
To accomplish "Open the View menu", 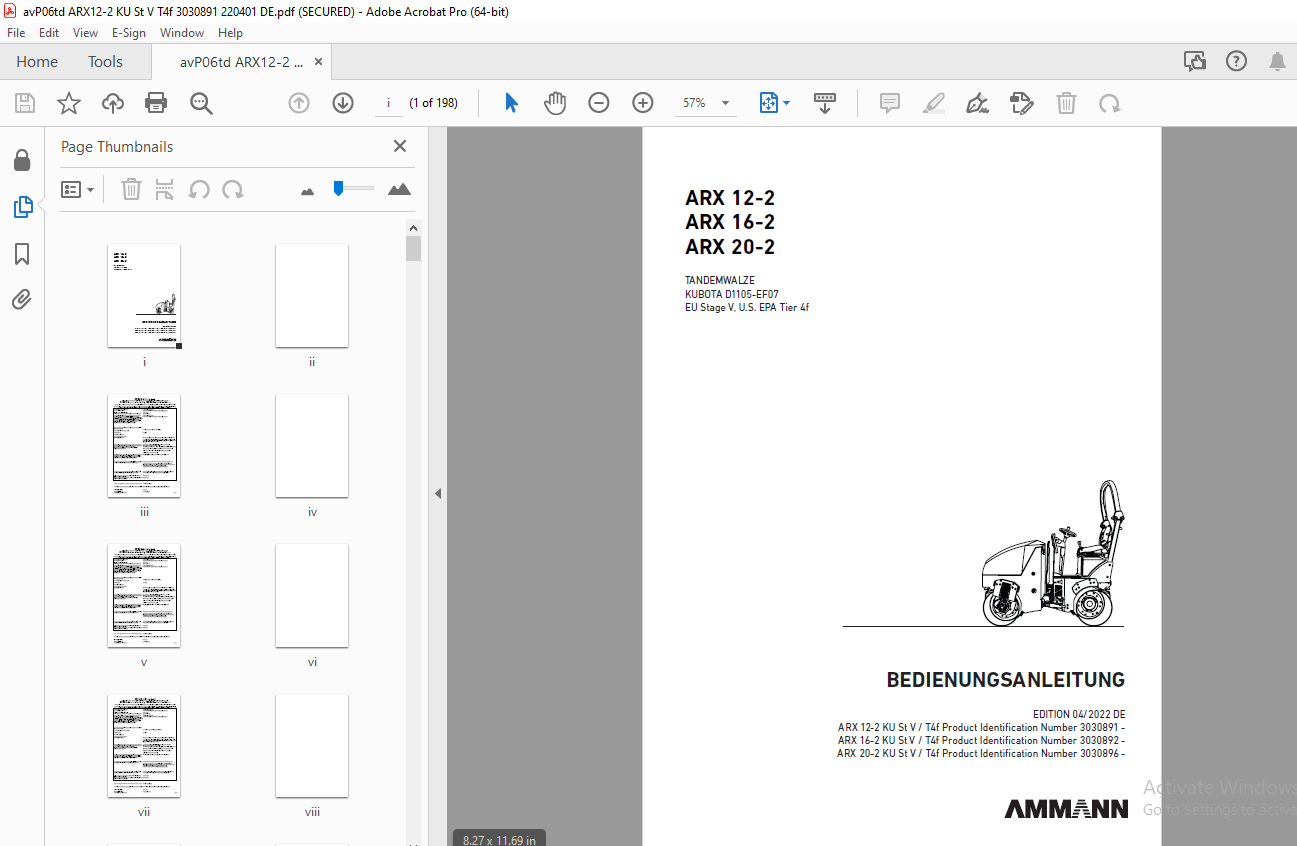I will point(85,33).
